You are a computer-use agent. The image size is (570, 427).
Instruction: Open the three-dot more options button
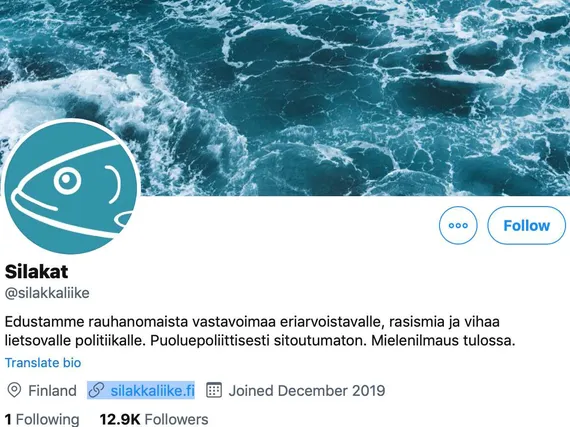click(x=458, y=225)
